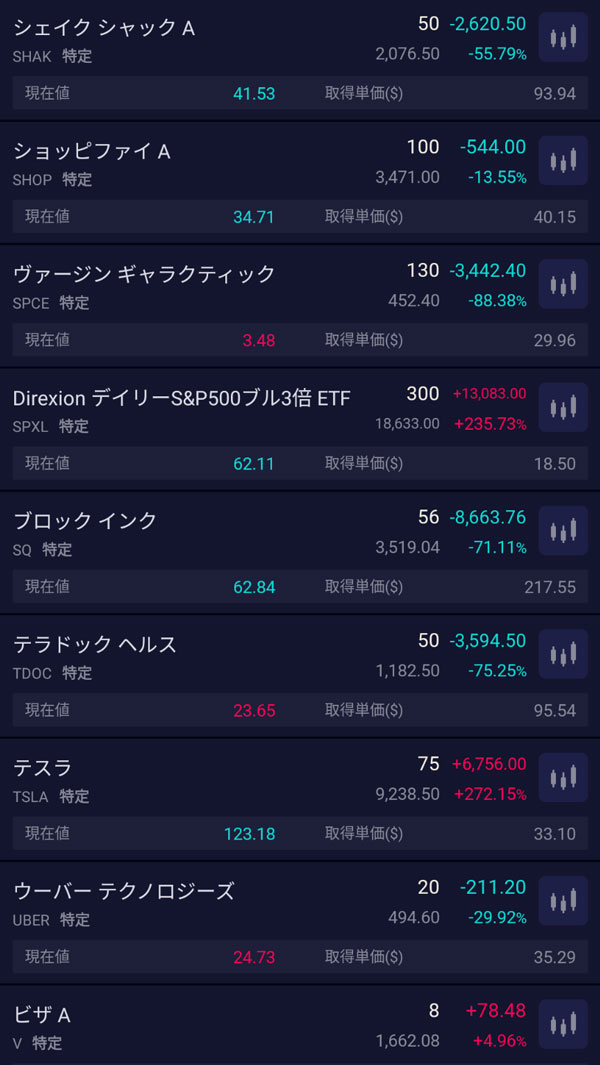600x1065 pixels.
Task: Select the シェイク シャック A stock name
Action: coord(104,28)
